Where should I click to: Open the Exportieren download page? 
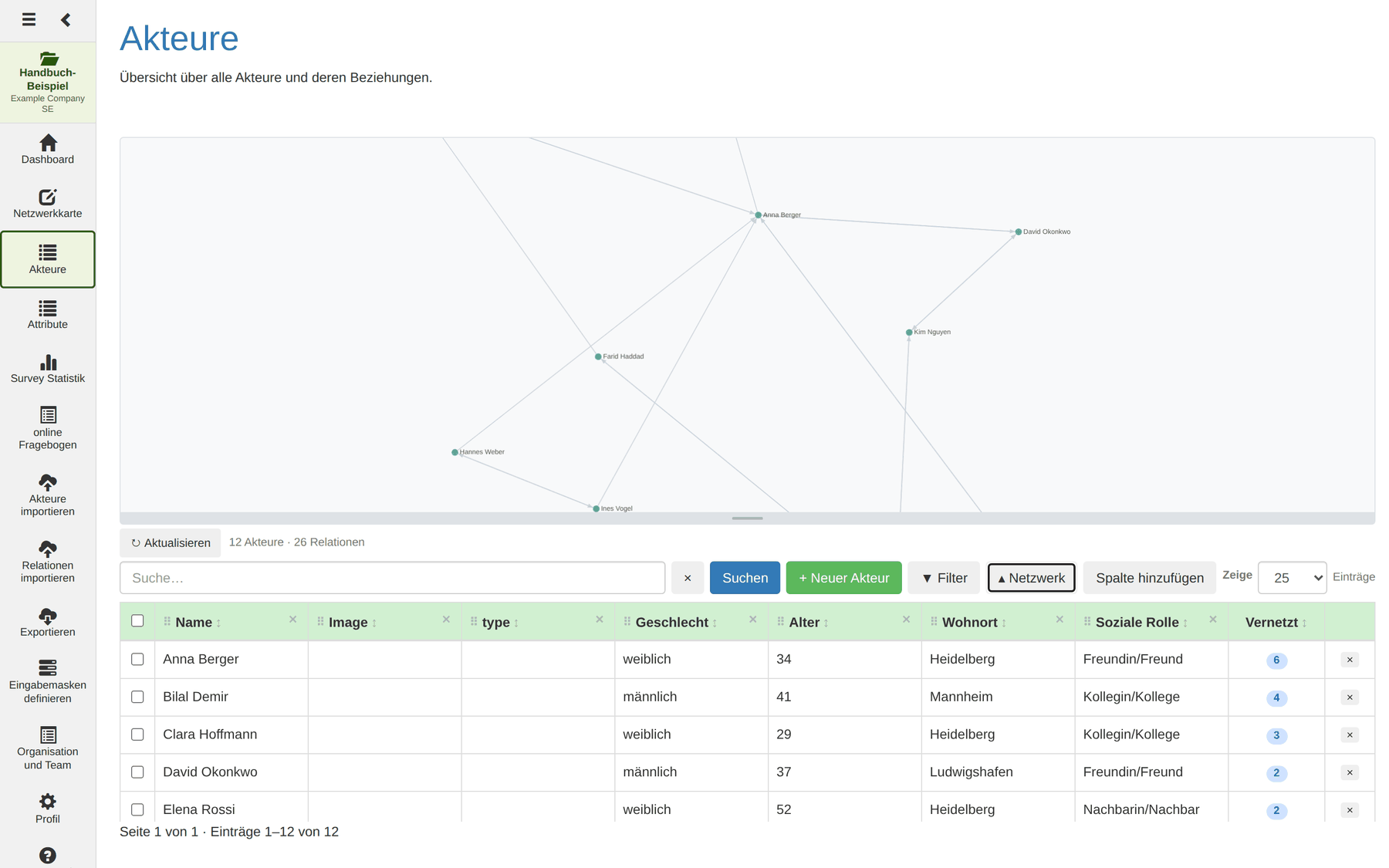pos(48,623)
